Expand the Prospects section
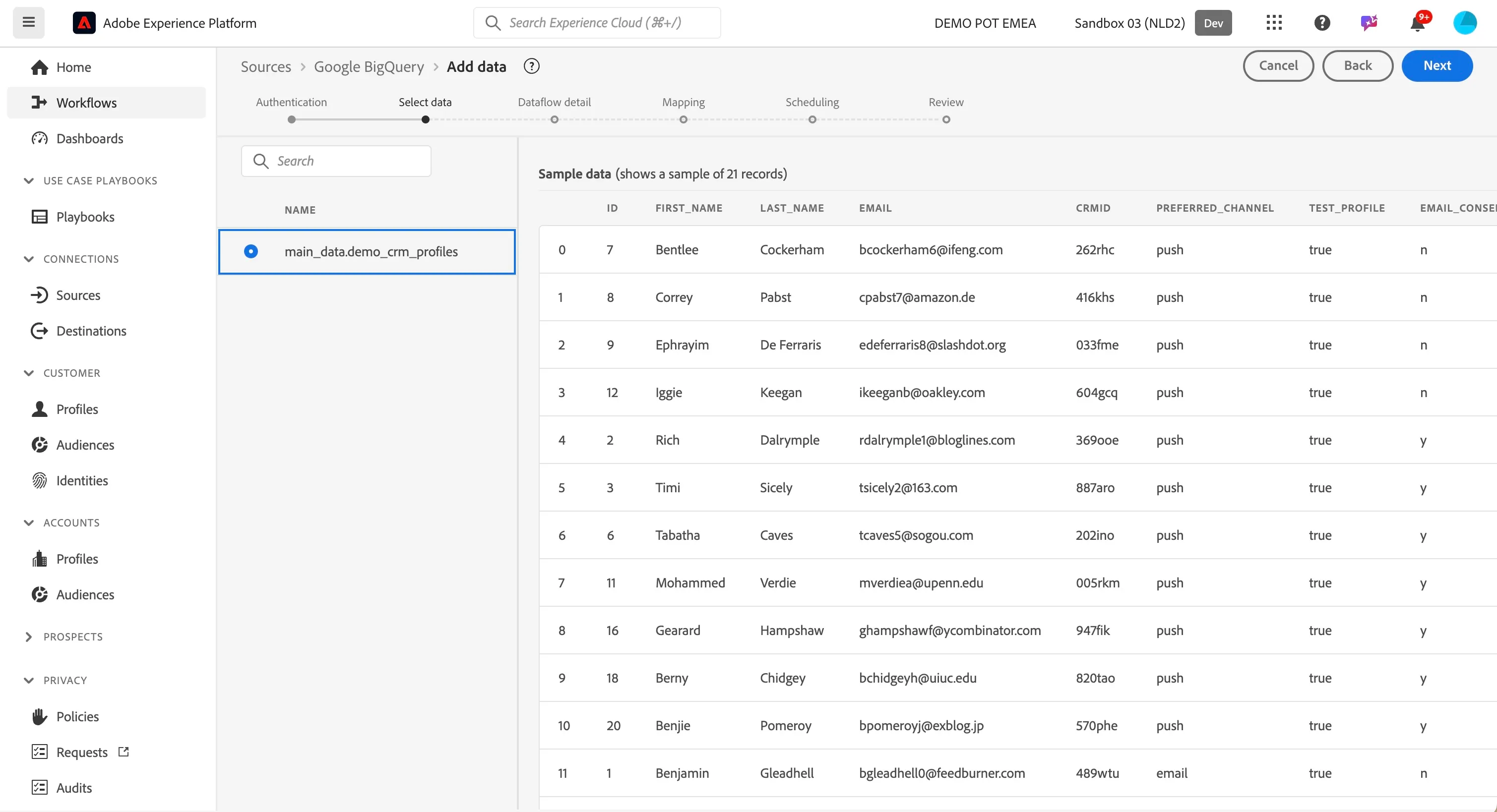The image size is (1497, 812). pyautogui.click(x=28, y=637)
